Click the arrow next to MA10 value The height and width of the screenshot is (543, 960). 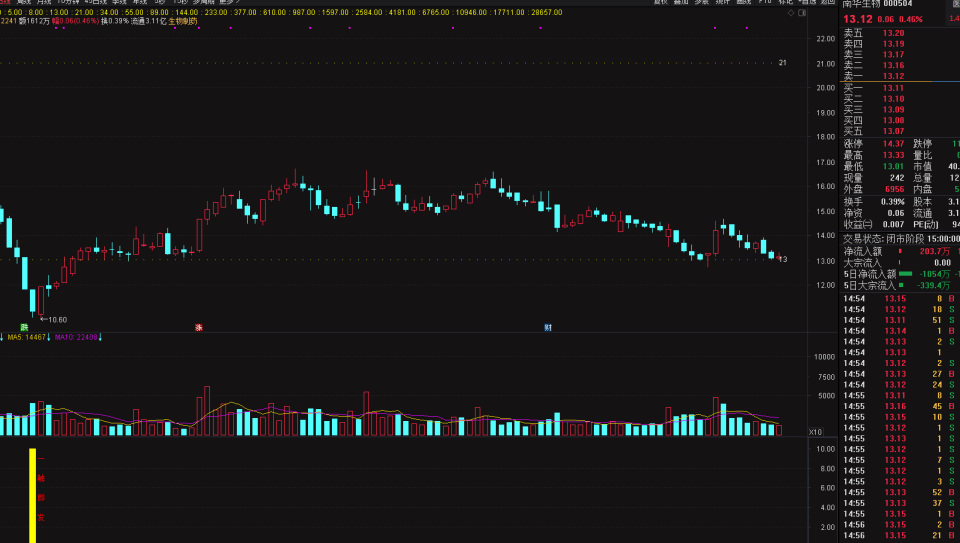click(101, 337)
